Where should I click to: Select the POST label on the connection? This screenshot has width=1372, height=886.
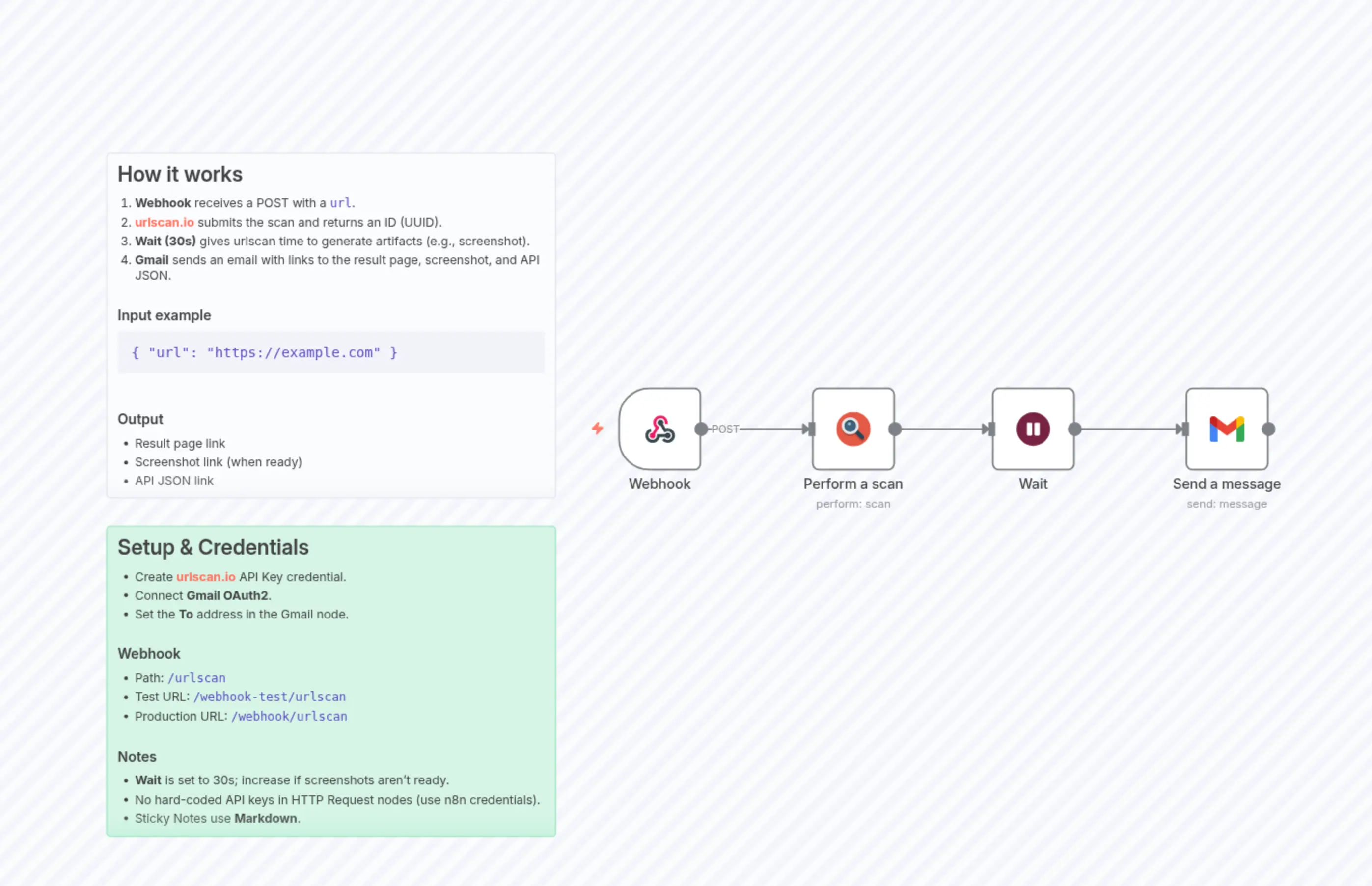725,429
